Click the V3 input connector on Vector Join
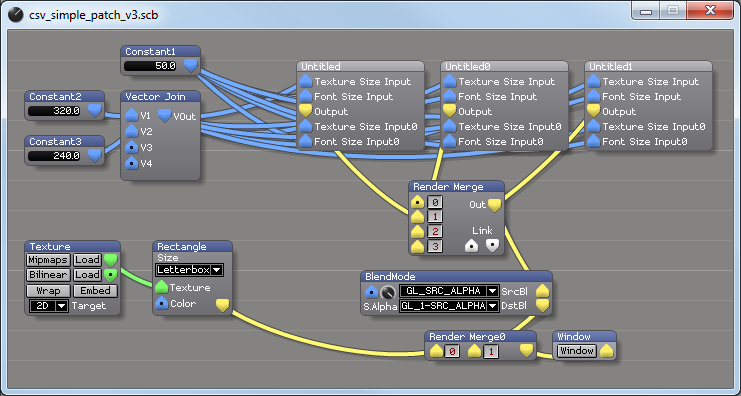Image resolution: width=741 pixels, height=396 pixels. pyautogui.click(x=132, y=147)
